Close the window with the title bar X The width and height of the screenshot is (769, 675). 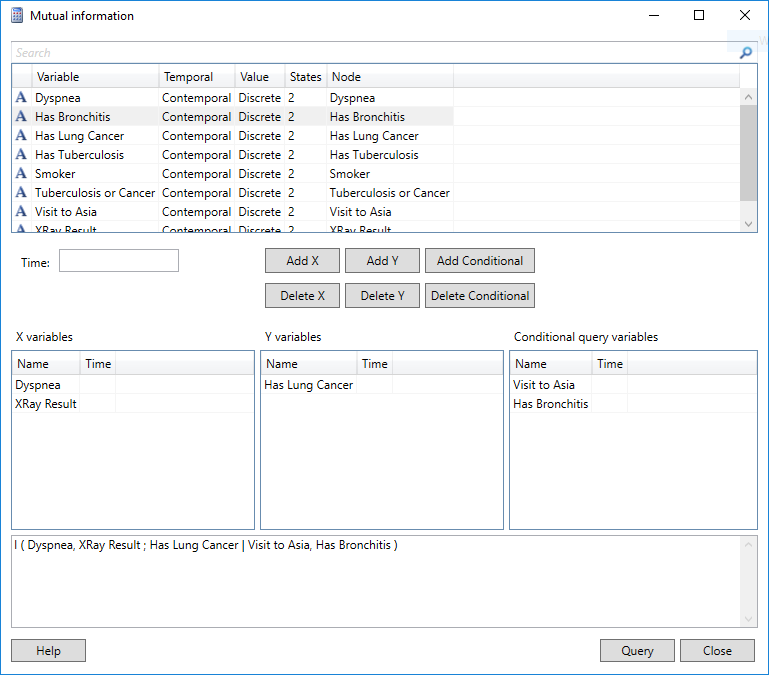click(x=744, y=15)
